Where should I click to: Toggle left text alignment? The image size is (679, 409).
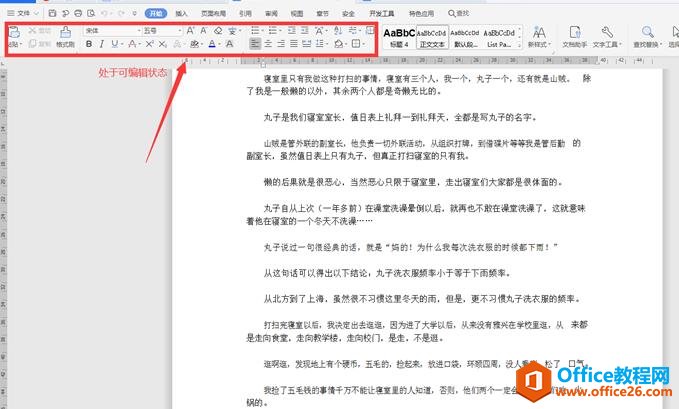(x=255, y=45)
